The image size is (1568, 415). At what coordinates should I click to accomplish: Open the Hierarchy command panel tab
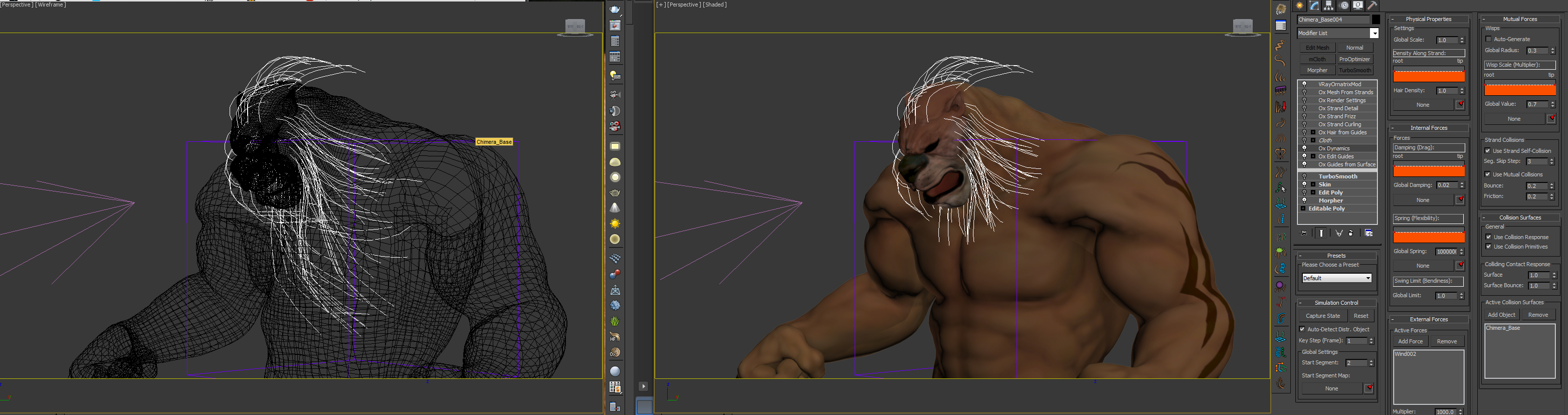pos(1329,6)
